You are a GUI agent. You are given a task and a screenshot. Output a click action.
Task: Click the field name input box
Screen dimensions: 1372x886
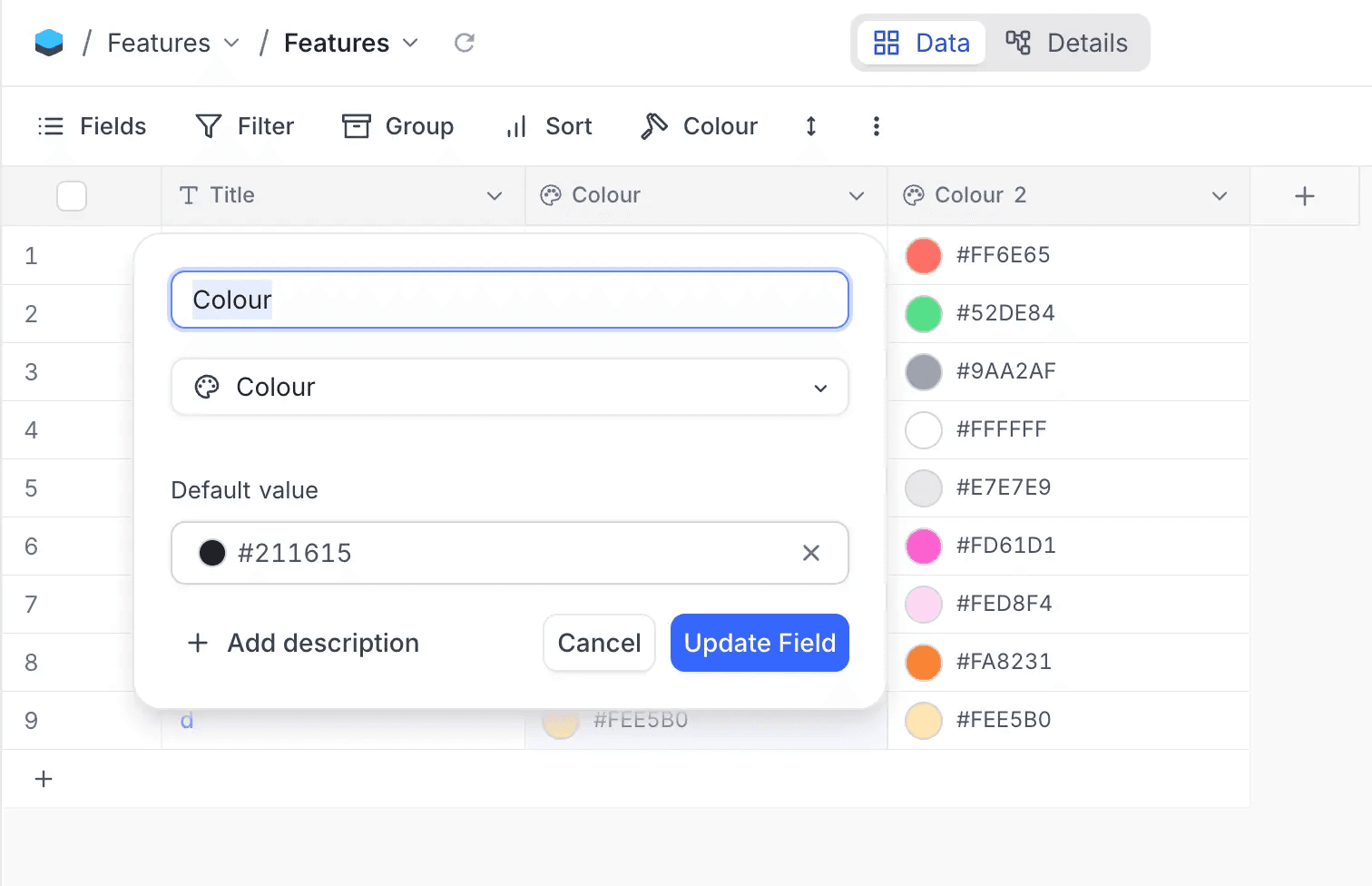point(509,300)
